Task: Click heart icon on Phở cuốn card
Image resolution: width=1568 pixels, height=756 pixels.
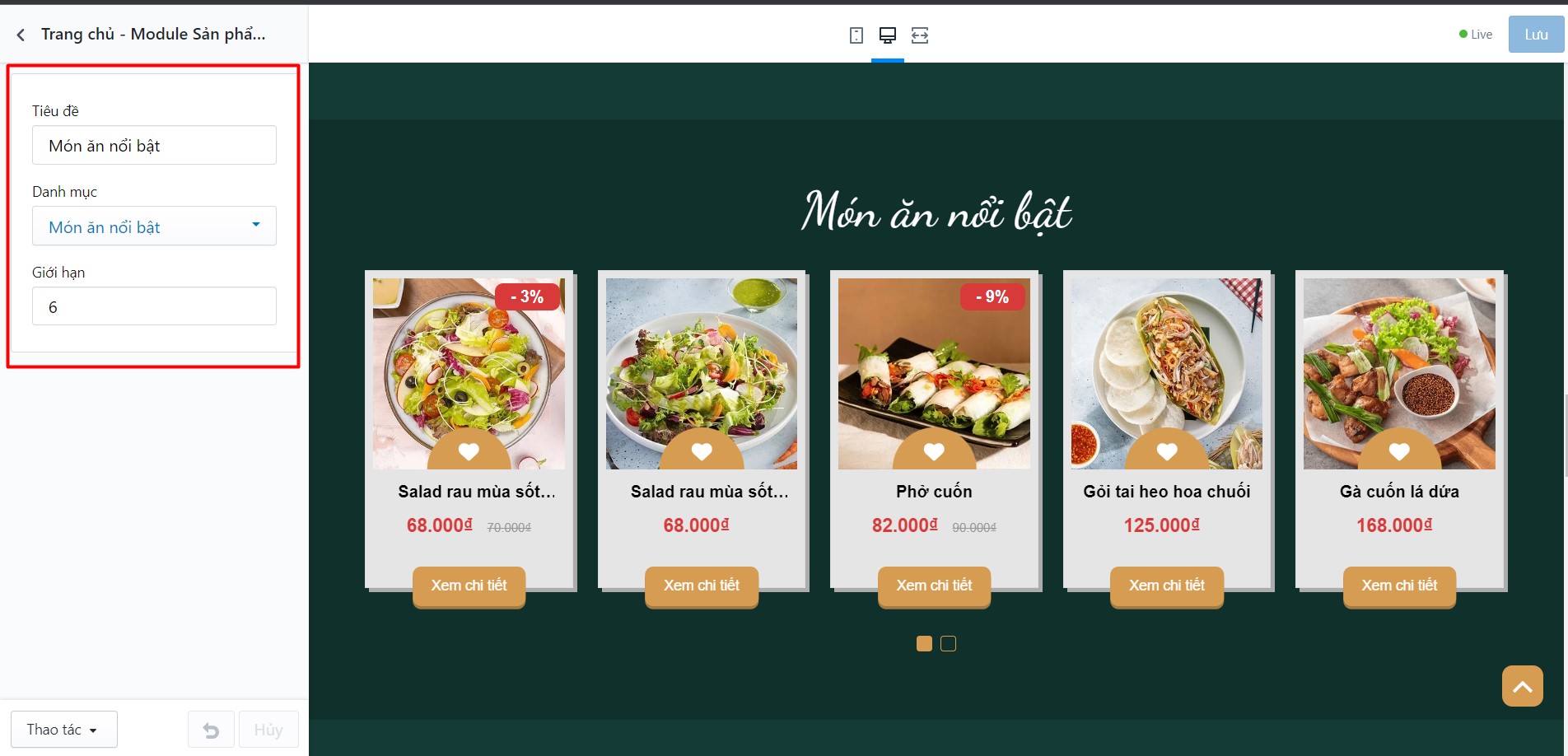Action: [x=934, y=451]
